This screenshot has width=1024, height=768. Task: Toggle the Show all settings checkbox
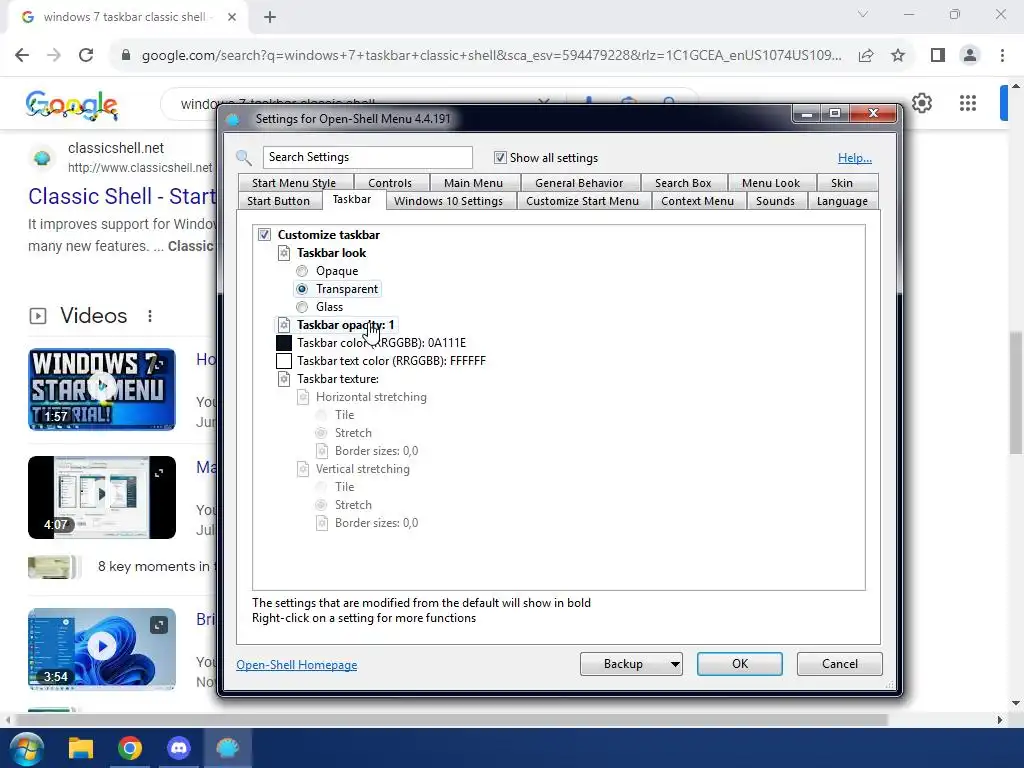[x=500, y=157]
